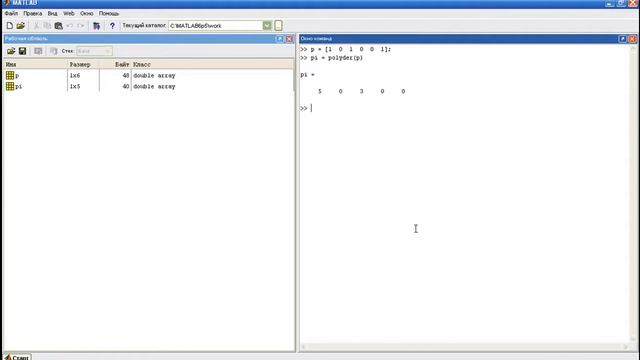640x360 pixels.
Task: Create a new M-file via toolbar icon
Action: coord(9,26)
